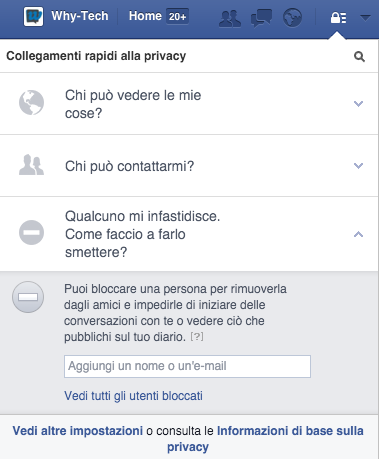Go to Home in top bar
The height and width of the screenshot is (459, 379).
pos(145,16)
